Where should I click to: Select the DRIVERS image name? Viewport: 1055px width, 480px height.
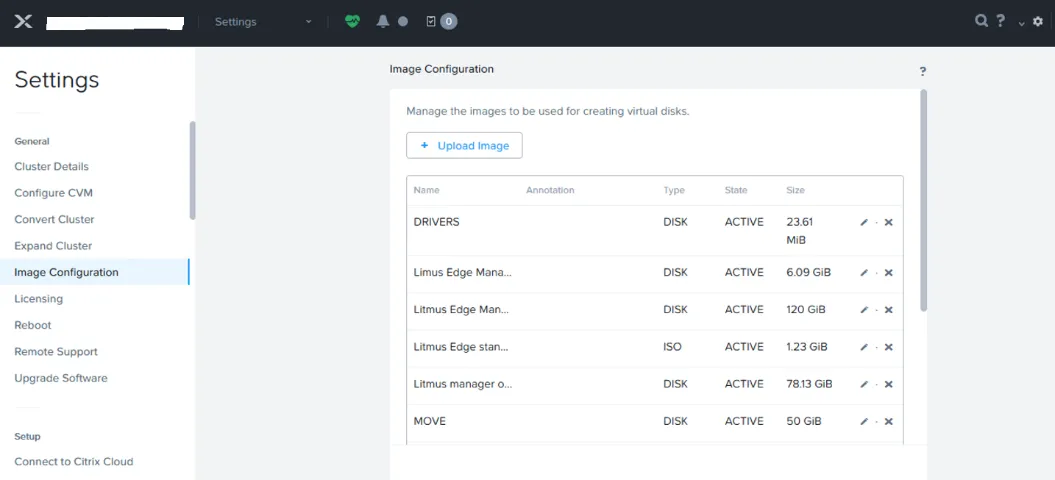(436, 222)
